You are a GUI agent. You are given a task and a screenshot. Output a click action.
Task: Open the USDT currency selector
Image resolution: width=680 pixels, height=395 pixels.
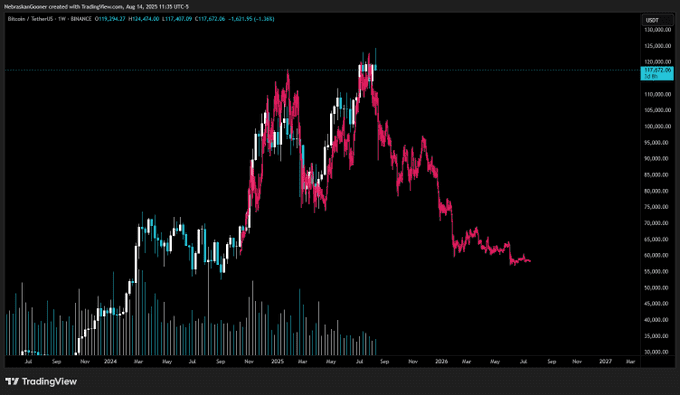(652, 20)
